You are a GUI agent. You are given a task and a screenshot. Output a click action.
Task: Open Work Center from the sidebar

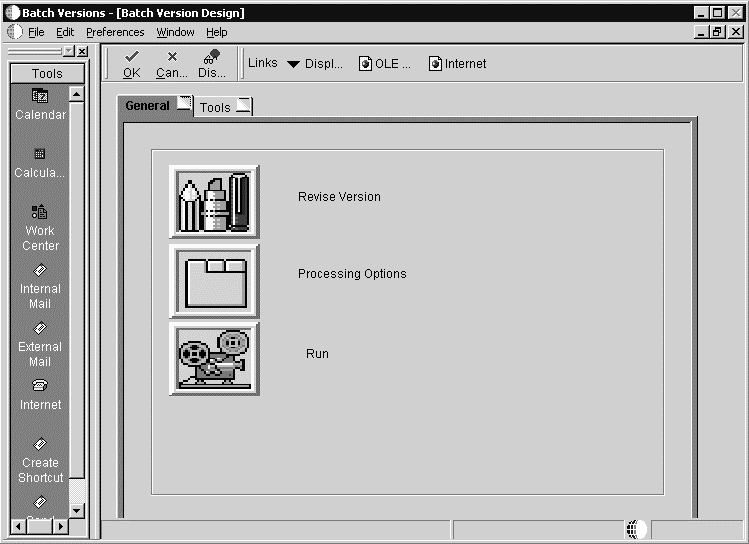(40, 228)
